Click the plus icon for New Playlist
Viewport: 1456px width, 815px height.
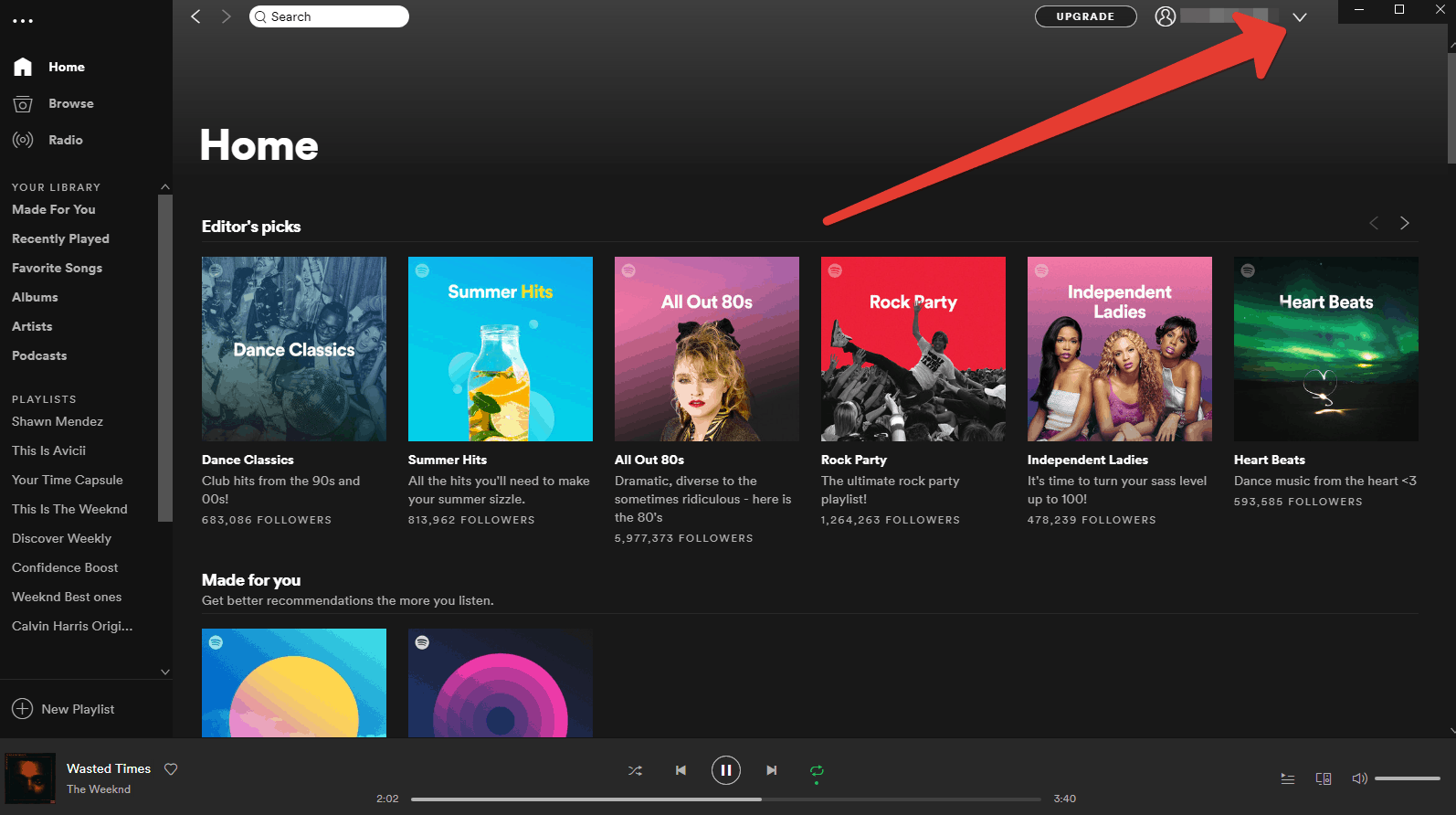coord(22,709)
